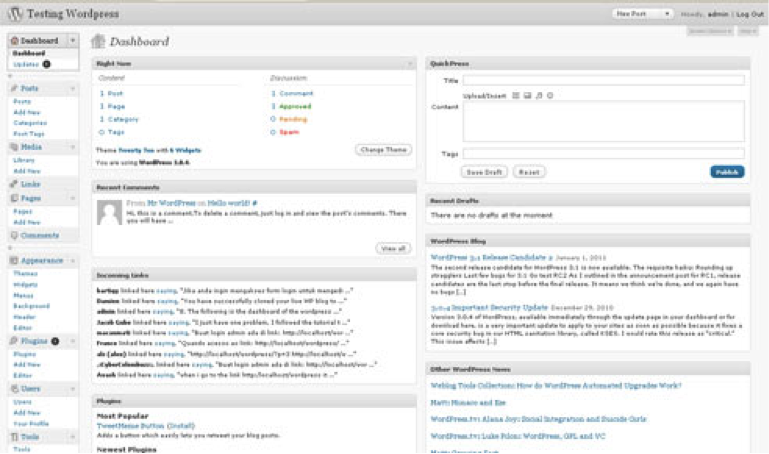Click the Log Out link

coord(750,14)
